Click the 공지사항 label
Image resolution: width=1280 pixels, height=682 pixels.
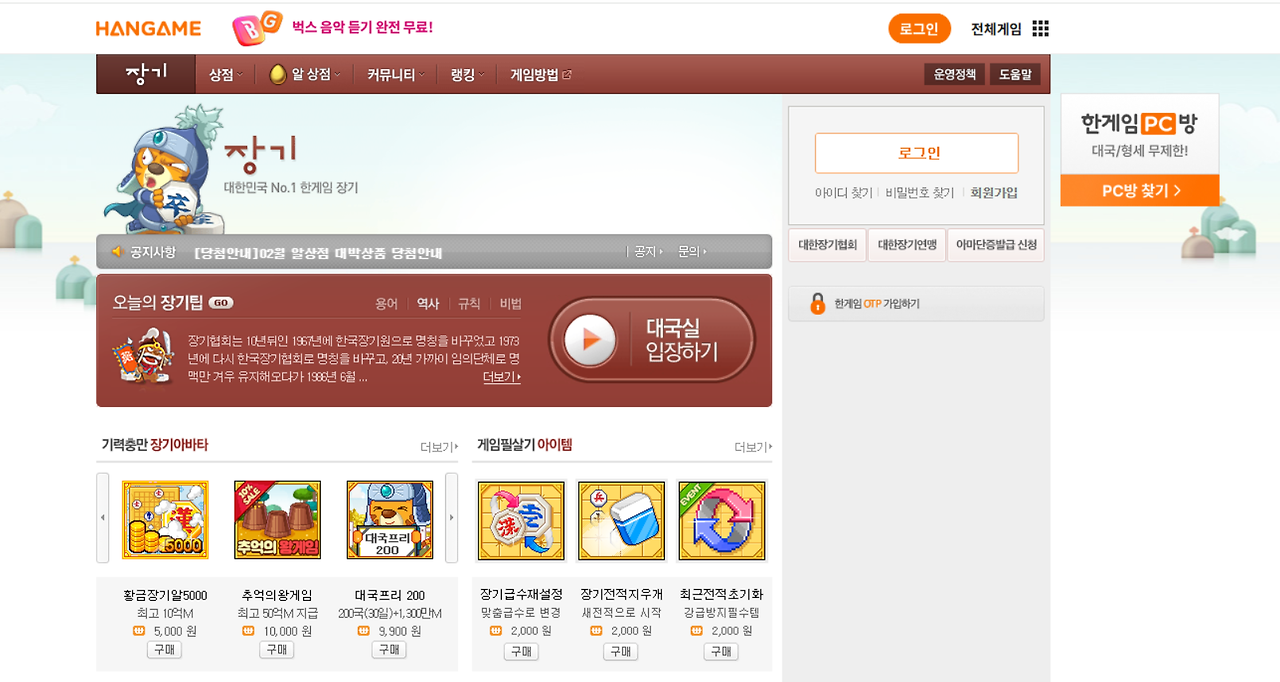(152, 252)
